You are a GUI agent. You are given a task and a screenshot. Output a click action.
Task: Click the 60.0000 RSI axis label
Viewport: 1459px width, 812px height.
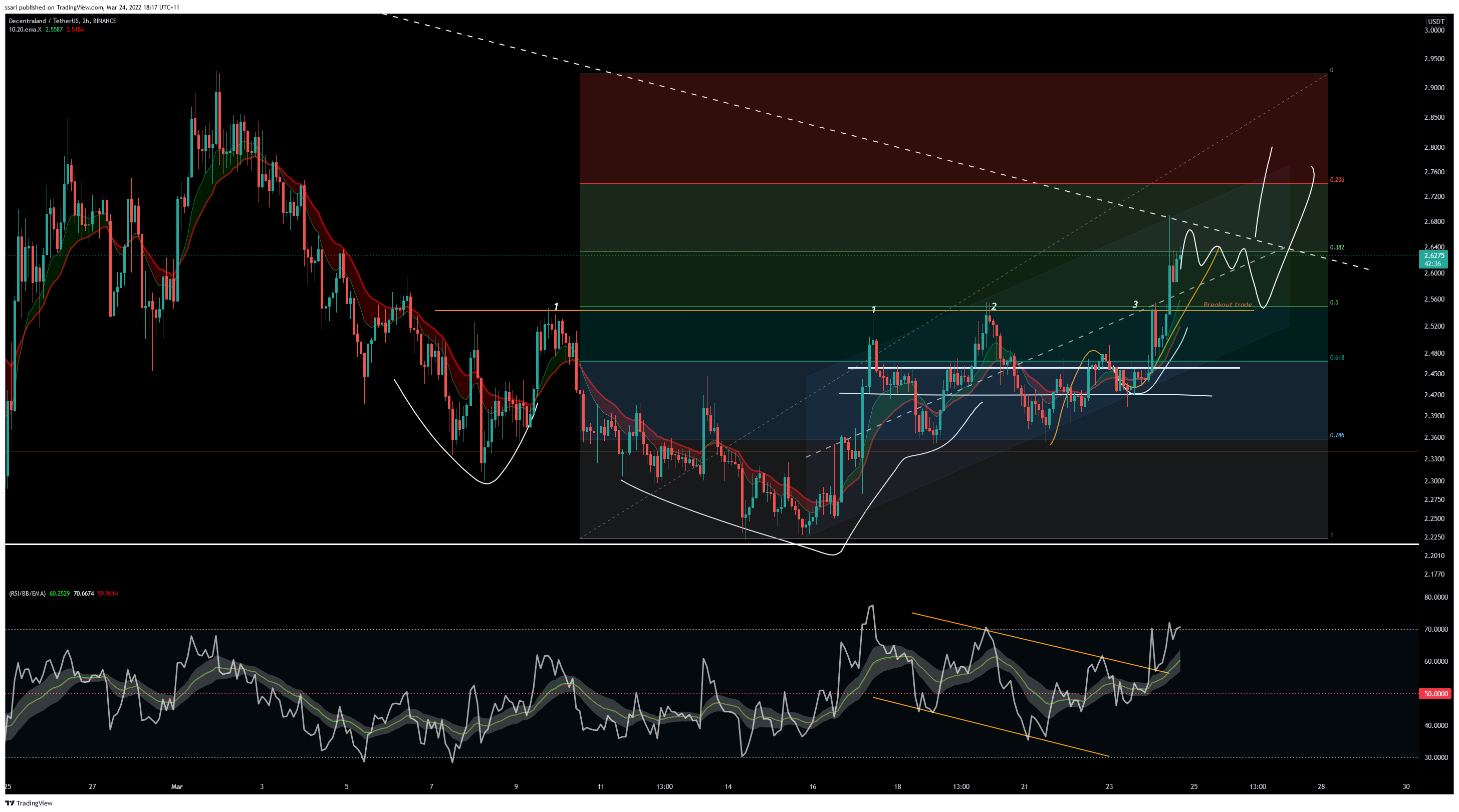click(x=1435, y=661)
